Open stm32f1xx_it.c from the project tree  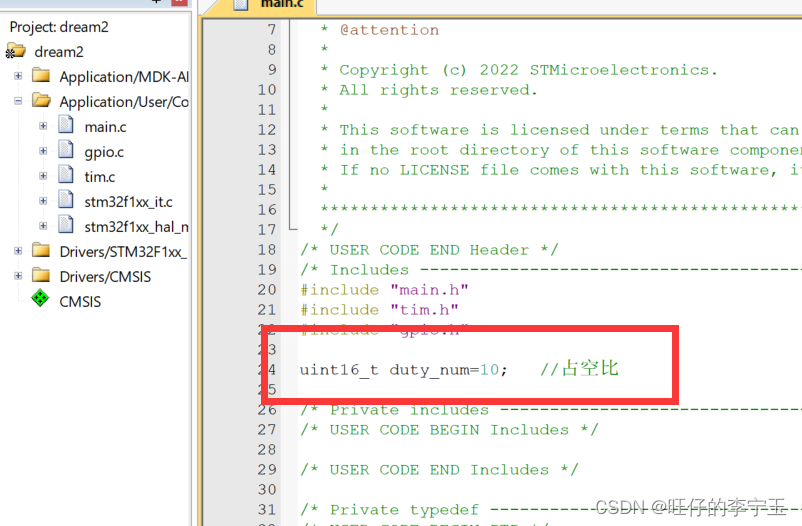point(128,202)
